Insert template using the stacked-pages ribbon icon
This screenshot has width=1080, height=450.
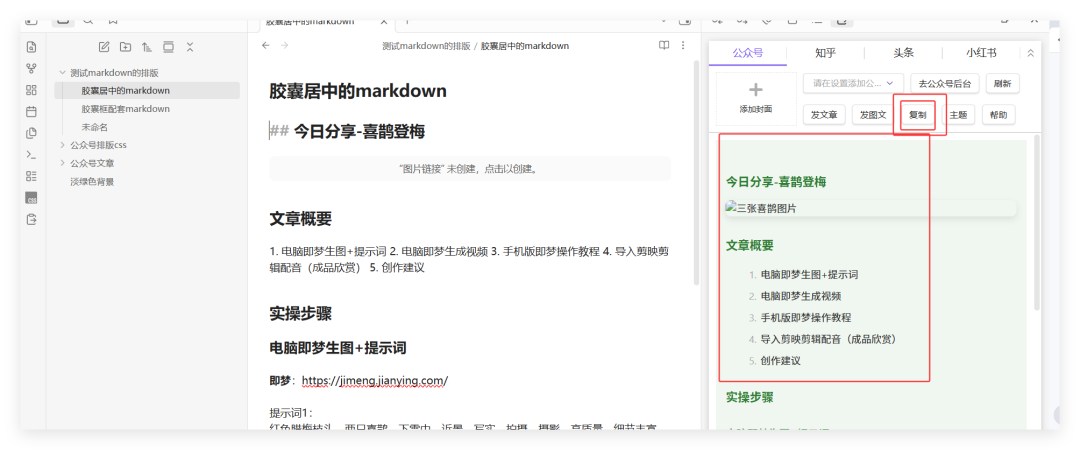[31, 133]
